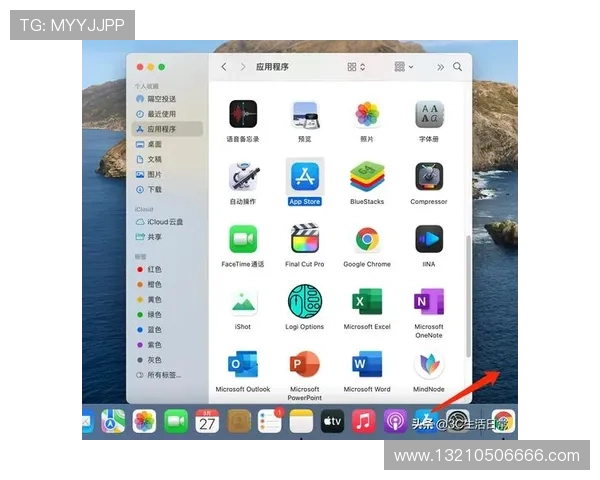Image resolution: width=600 pixels, height=480 pixels.
Task: Open the Voice Memos app (语音备忘录)
Action: (x=243, y=114)
